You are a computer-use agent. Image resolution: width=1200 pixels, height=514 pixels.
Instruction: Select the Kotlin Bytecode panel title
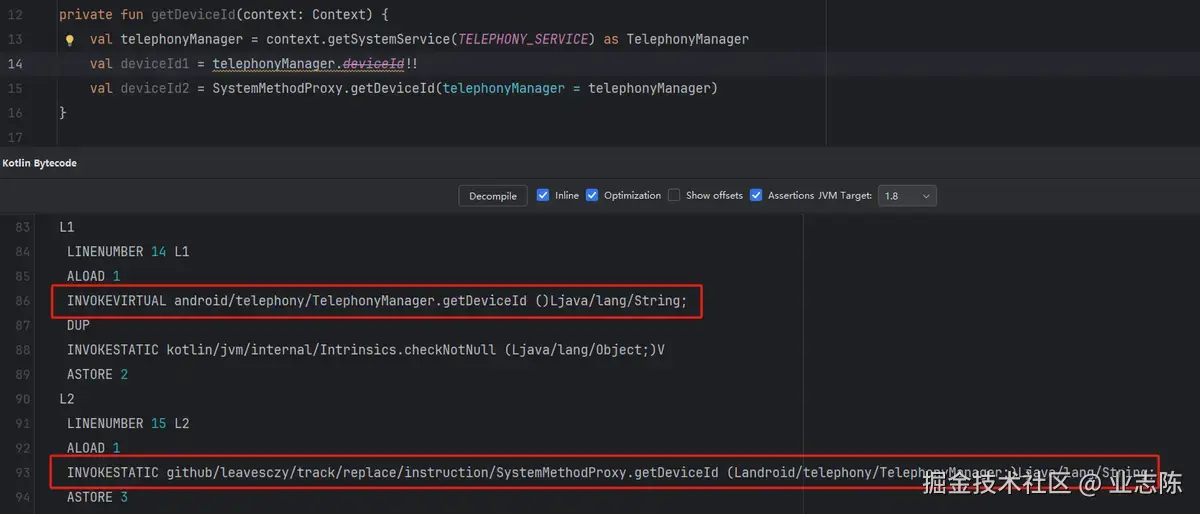(40, 162)
